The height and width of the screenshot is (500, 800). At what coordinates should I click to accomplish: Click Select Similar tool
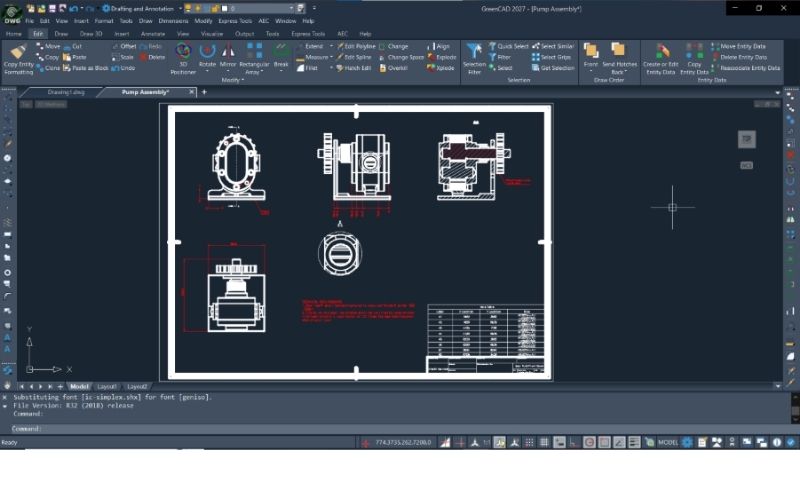(553, 46)
